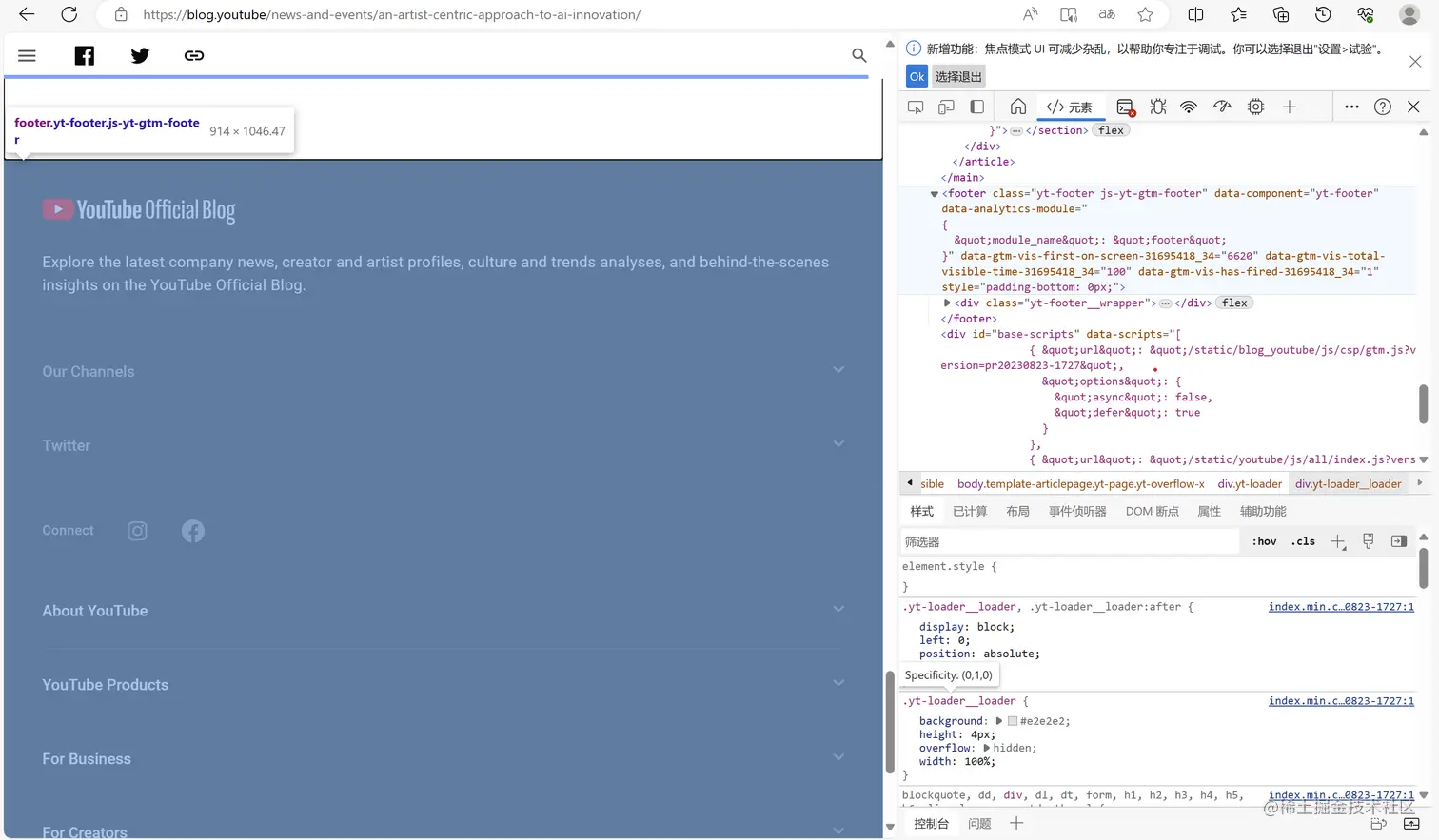
Task: Share the article on Facebook
Action: click(85, 55)
